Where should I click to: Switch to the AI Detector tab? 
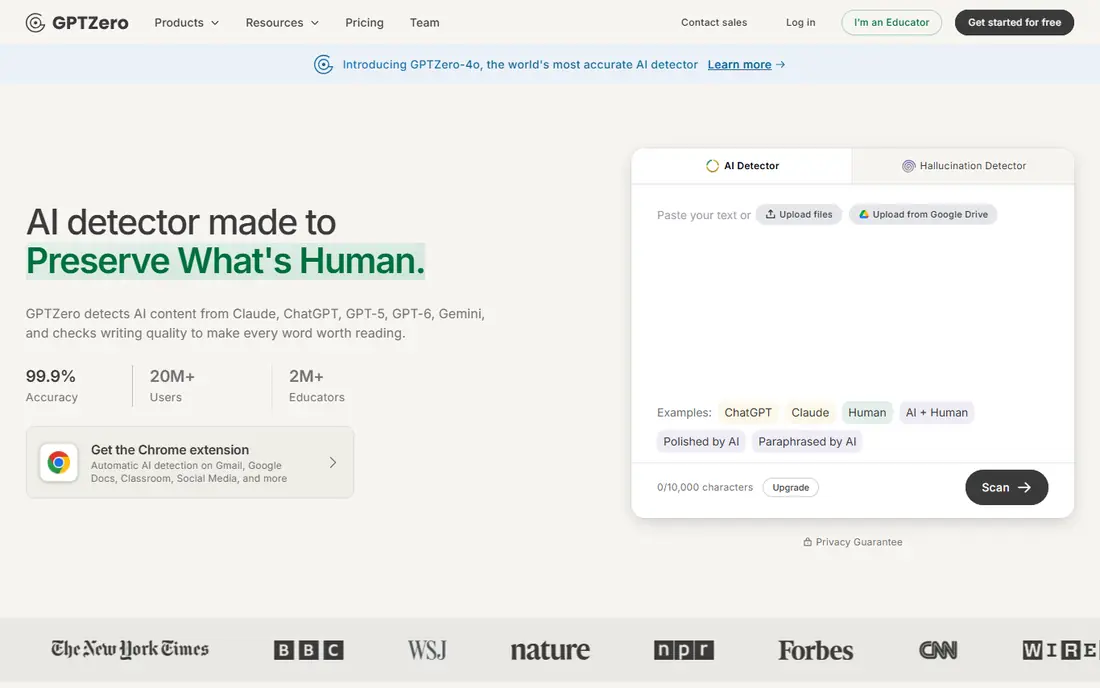742,166
